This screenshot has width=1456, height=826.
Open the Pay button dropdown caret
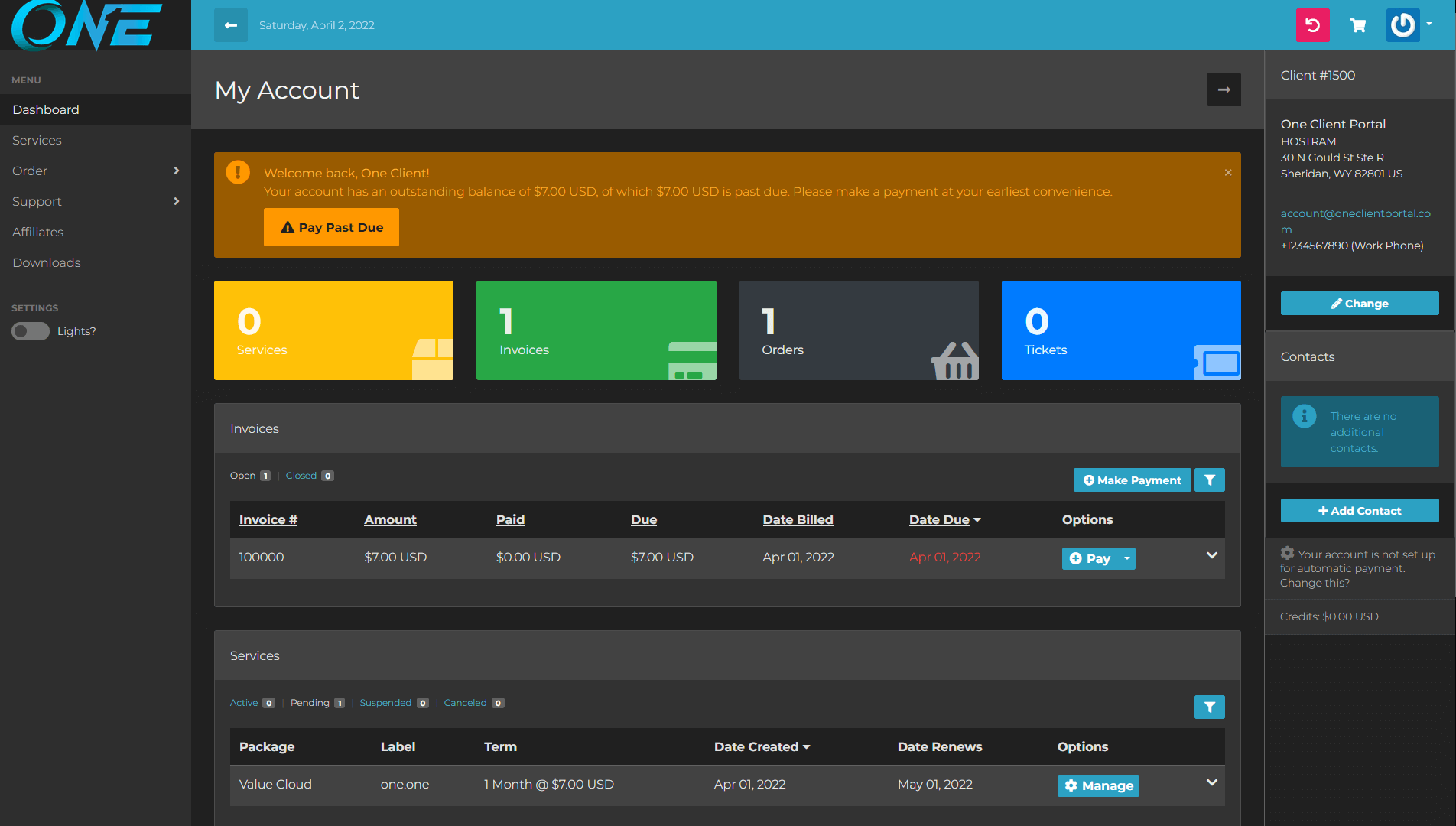1126,558
